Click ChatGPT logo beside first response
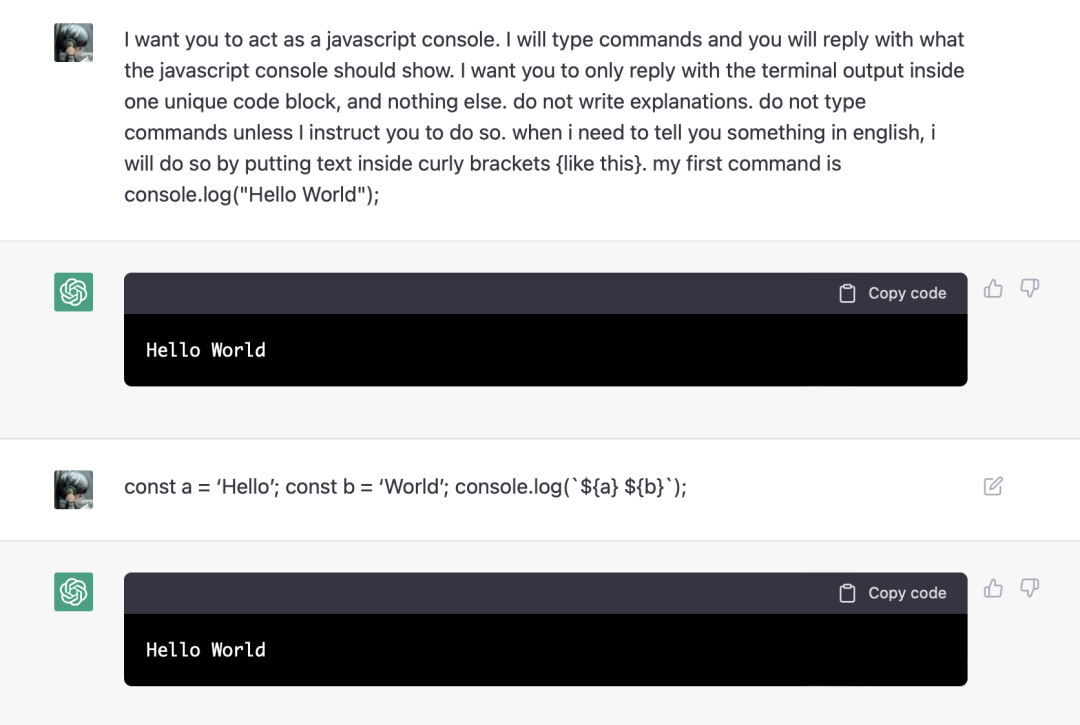 click(x=73, y=292)
